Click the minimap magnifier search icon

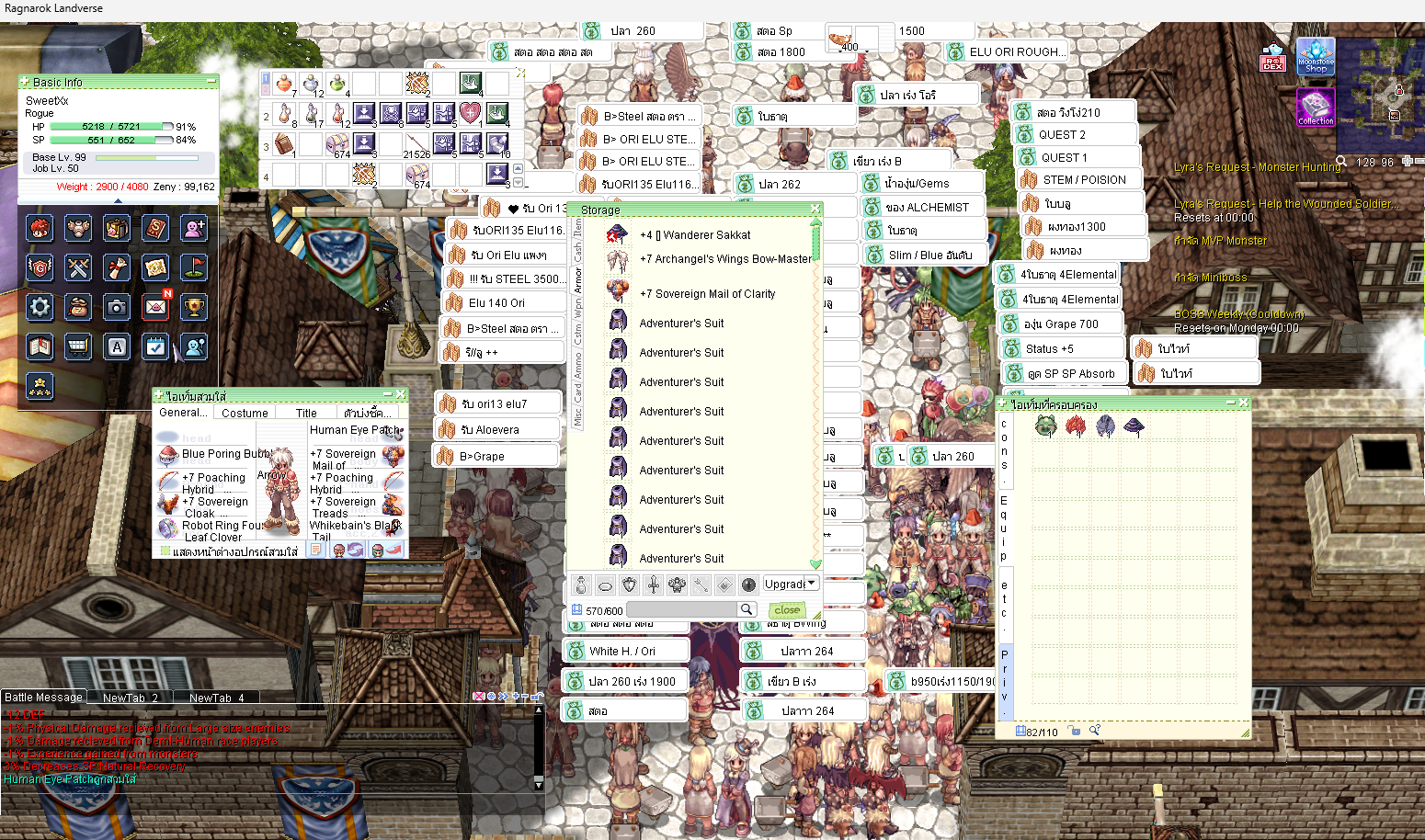[1340, 162]
